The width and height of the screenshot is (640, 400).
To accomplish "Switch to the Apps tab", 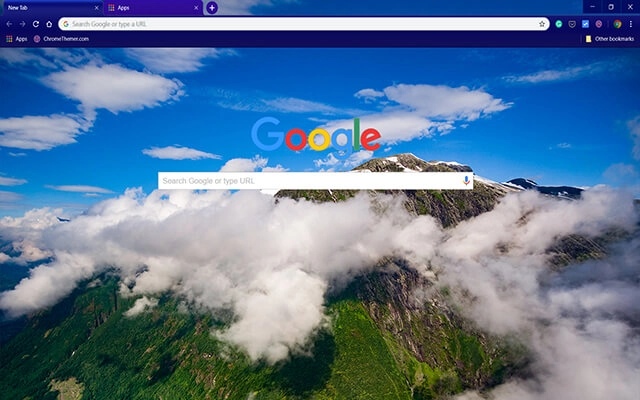I will point(153,8).
